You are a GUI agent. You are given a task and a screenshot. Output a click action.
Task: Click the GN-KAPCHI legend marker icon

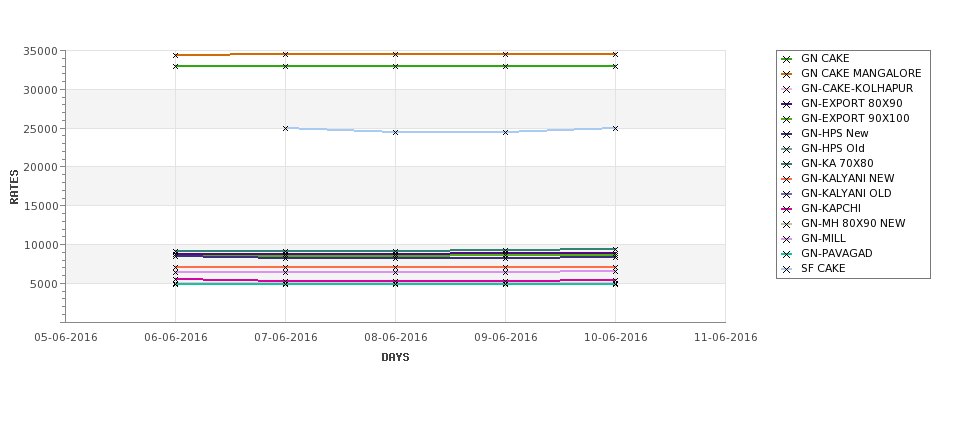tap(786, 209)
